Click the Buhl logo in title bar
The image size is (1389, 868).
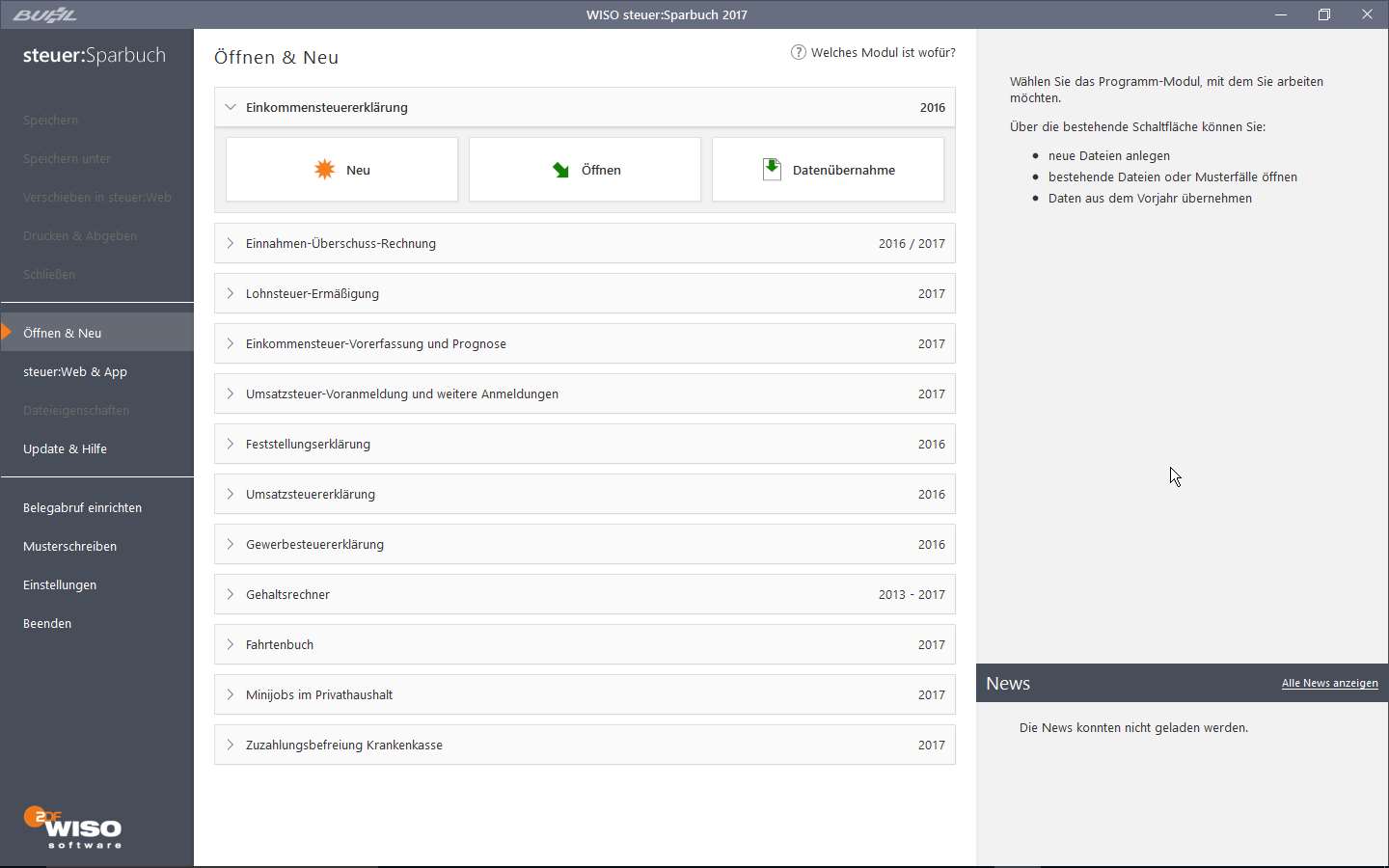(x=44, y=14)
